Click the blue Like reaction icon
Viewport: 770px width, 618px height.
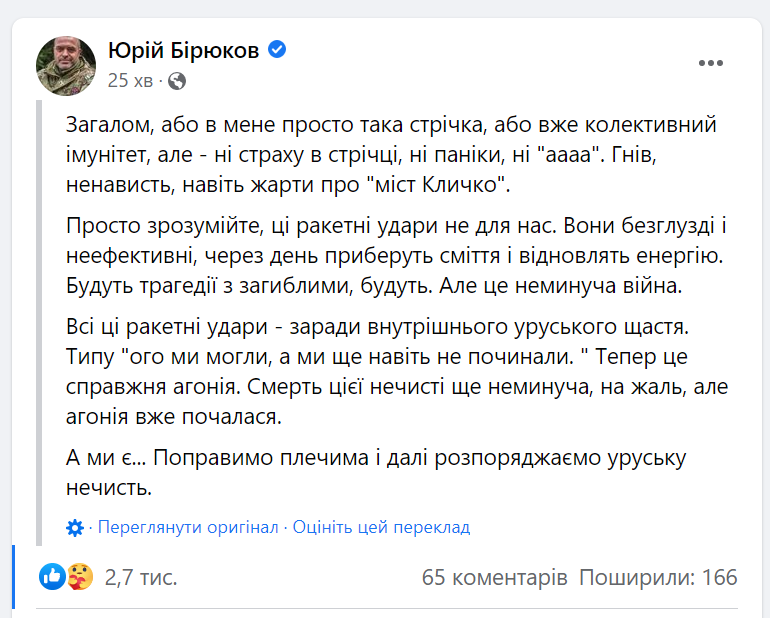(x=53, y=576)
